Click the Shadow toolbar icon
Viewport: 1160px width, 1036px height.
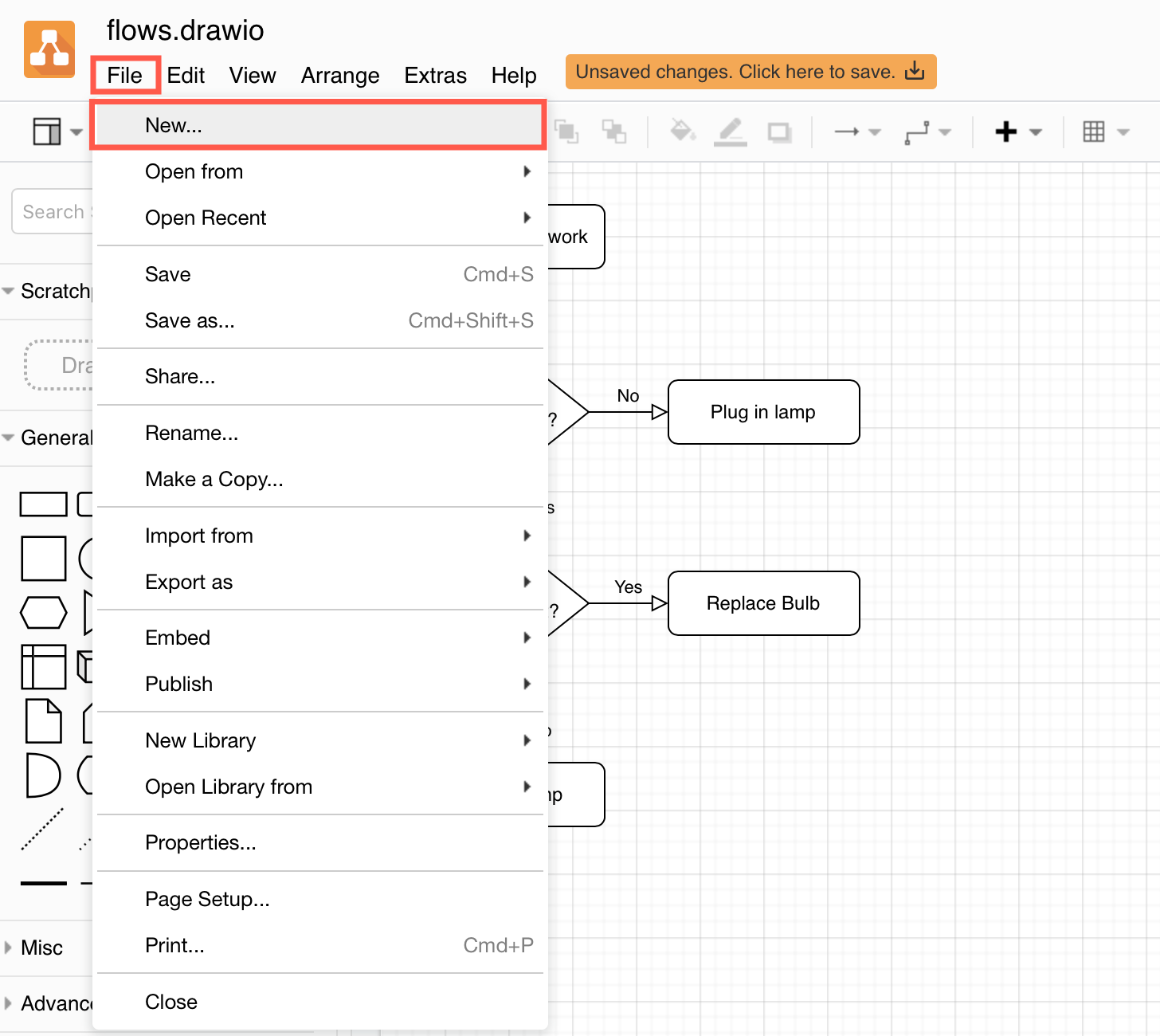(x=778, y=131)
